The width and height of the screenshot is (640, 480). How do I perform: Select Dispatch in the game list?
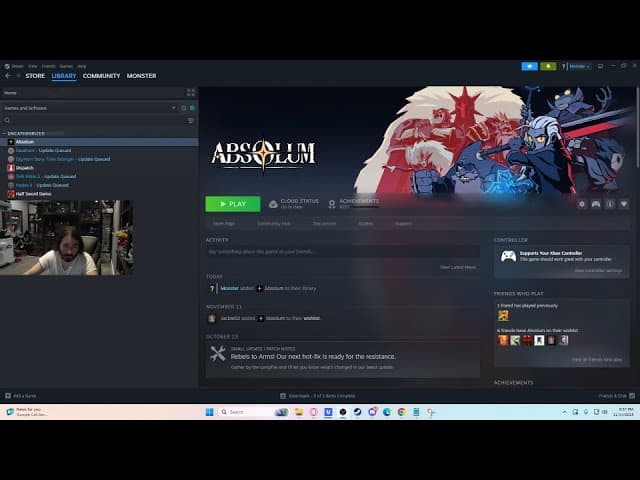[x=24, y=168]
